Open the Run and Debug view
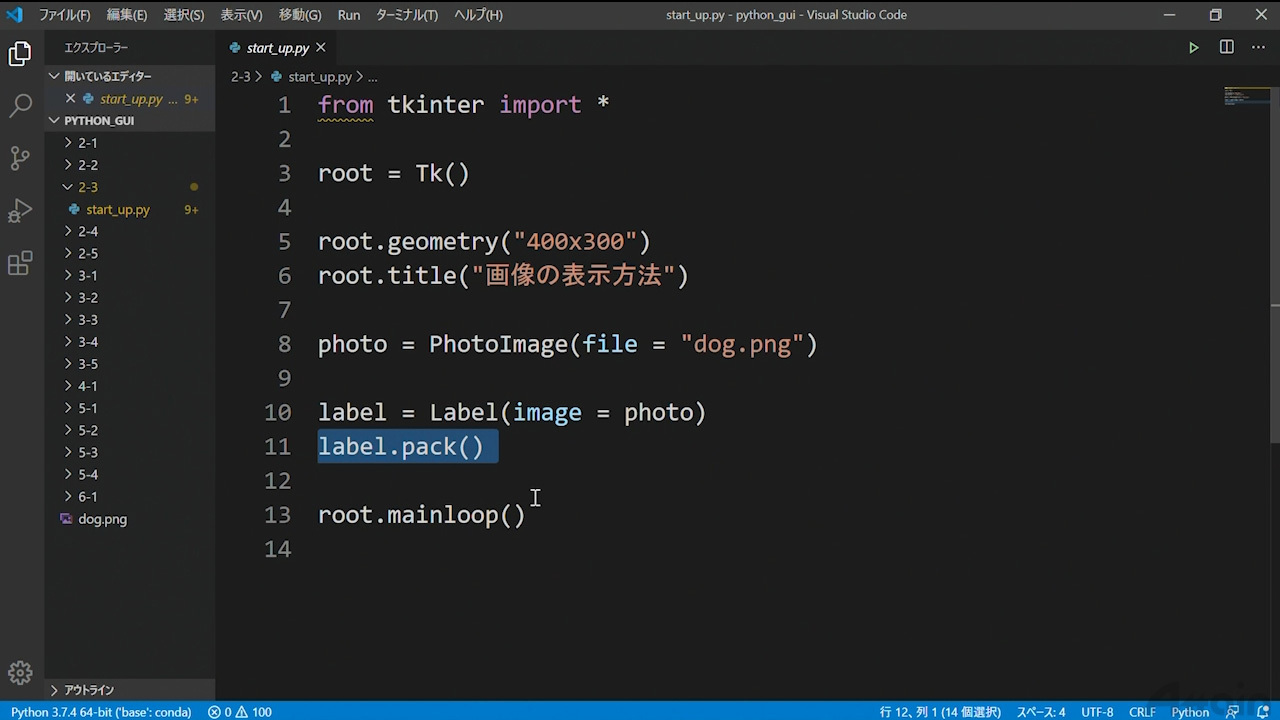This screenshot has width=1280, height=720. pos(20,211)
